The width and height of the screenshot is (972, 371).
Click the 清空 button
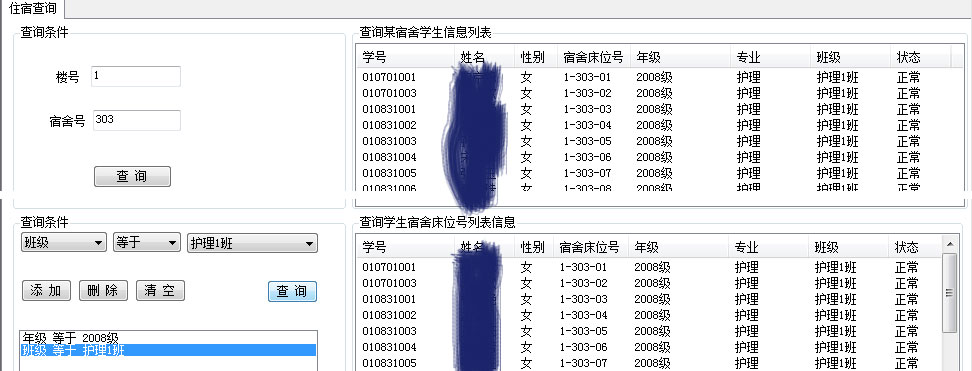click(x=160, y=290)
